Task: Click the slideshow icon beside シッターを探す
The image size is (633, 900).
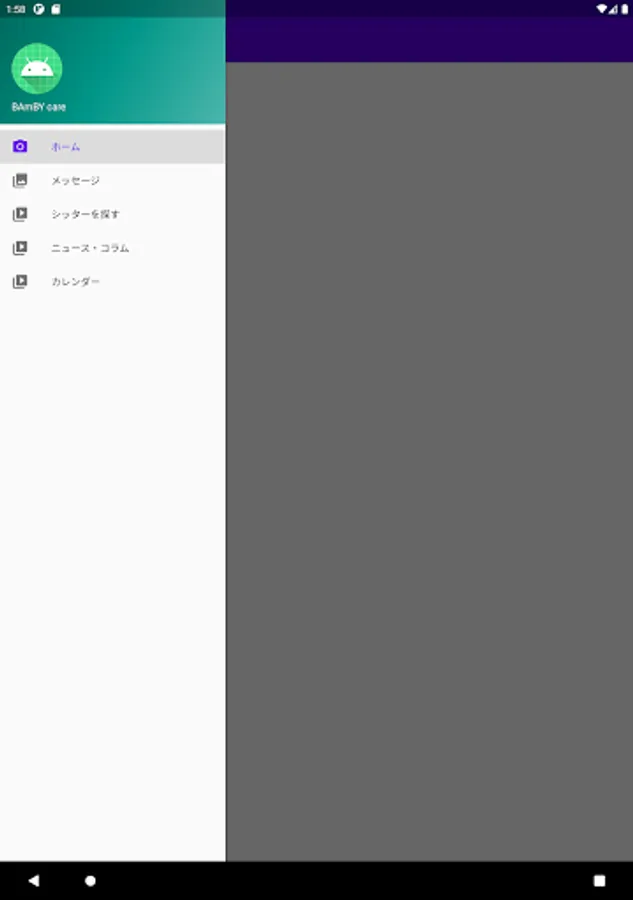Action: tap(20, 214)
